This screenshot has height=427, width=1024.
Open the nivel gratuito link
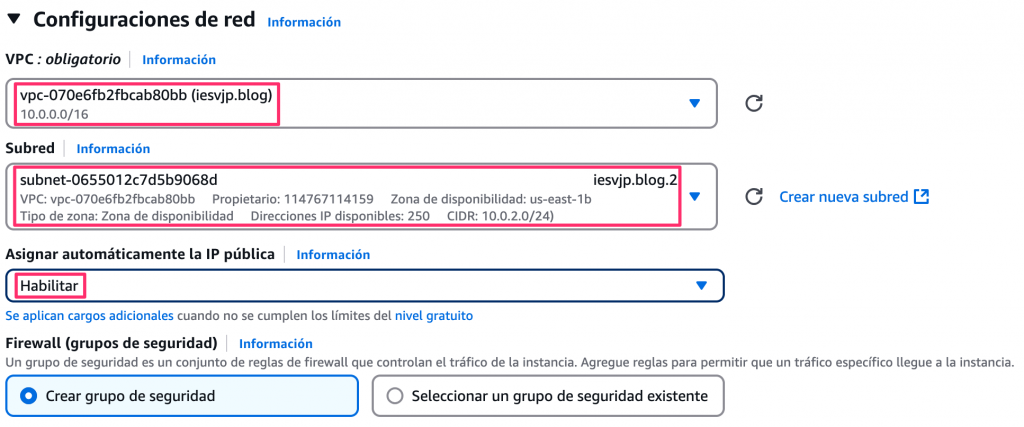[x=434, y=315]
